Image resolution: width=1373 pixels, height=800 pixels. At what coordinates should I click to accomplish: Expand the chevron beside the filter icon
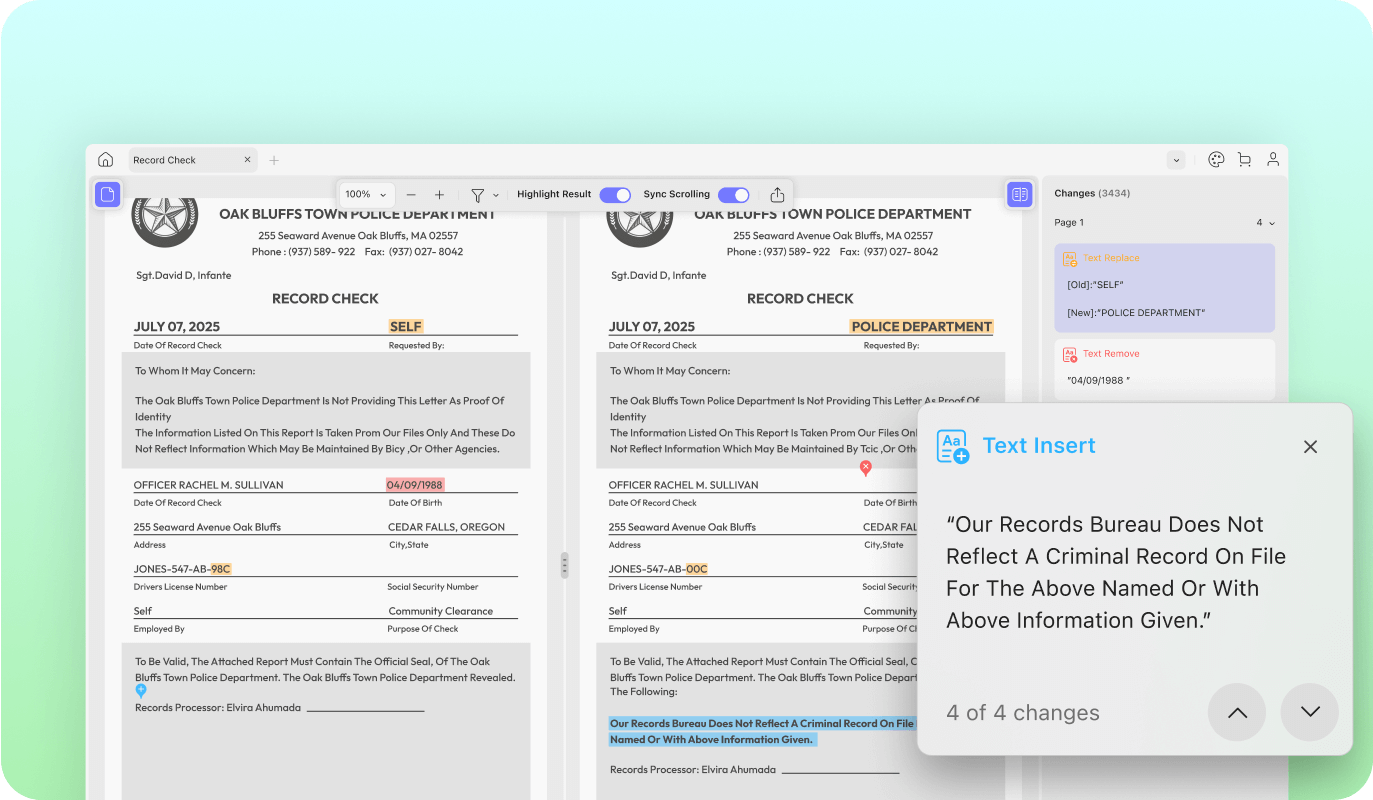[x=496, y=195]
